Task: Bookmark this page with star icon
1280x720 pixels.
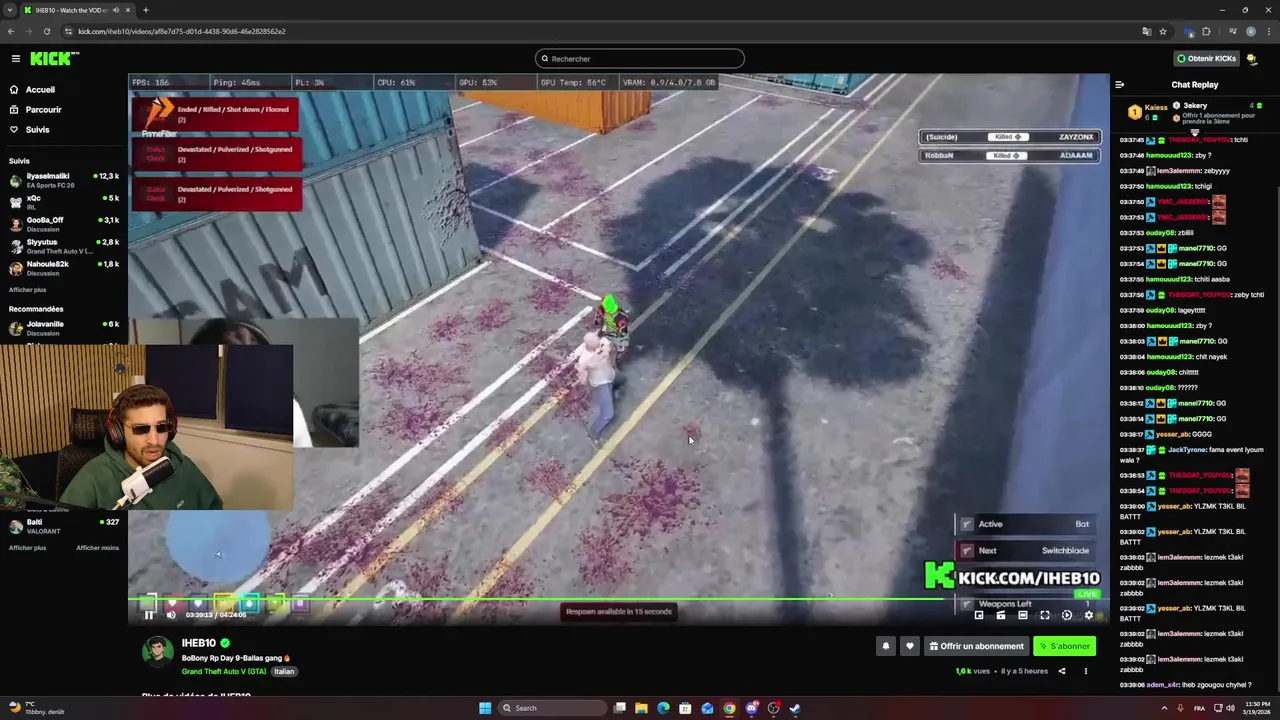Action: point(1163,31)
